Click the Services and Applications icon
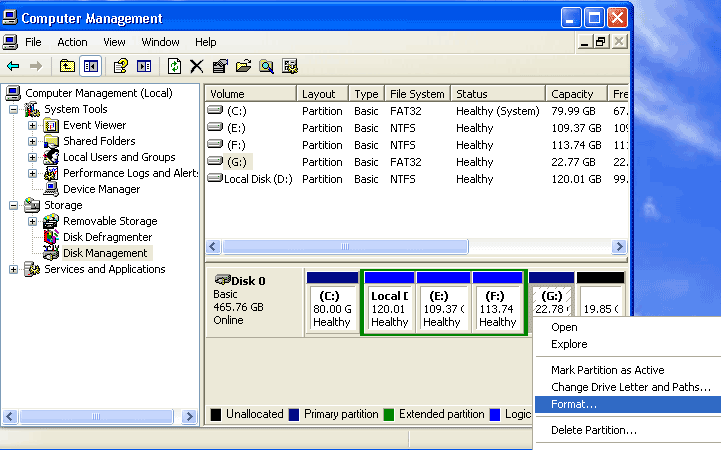This screenshot has width=721, height=450. click(32, 269)
